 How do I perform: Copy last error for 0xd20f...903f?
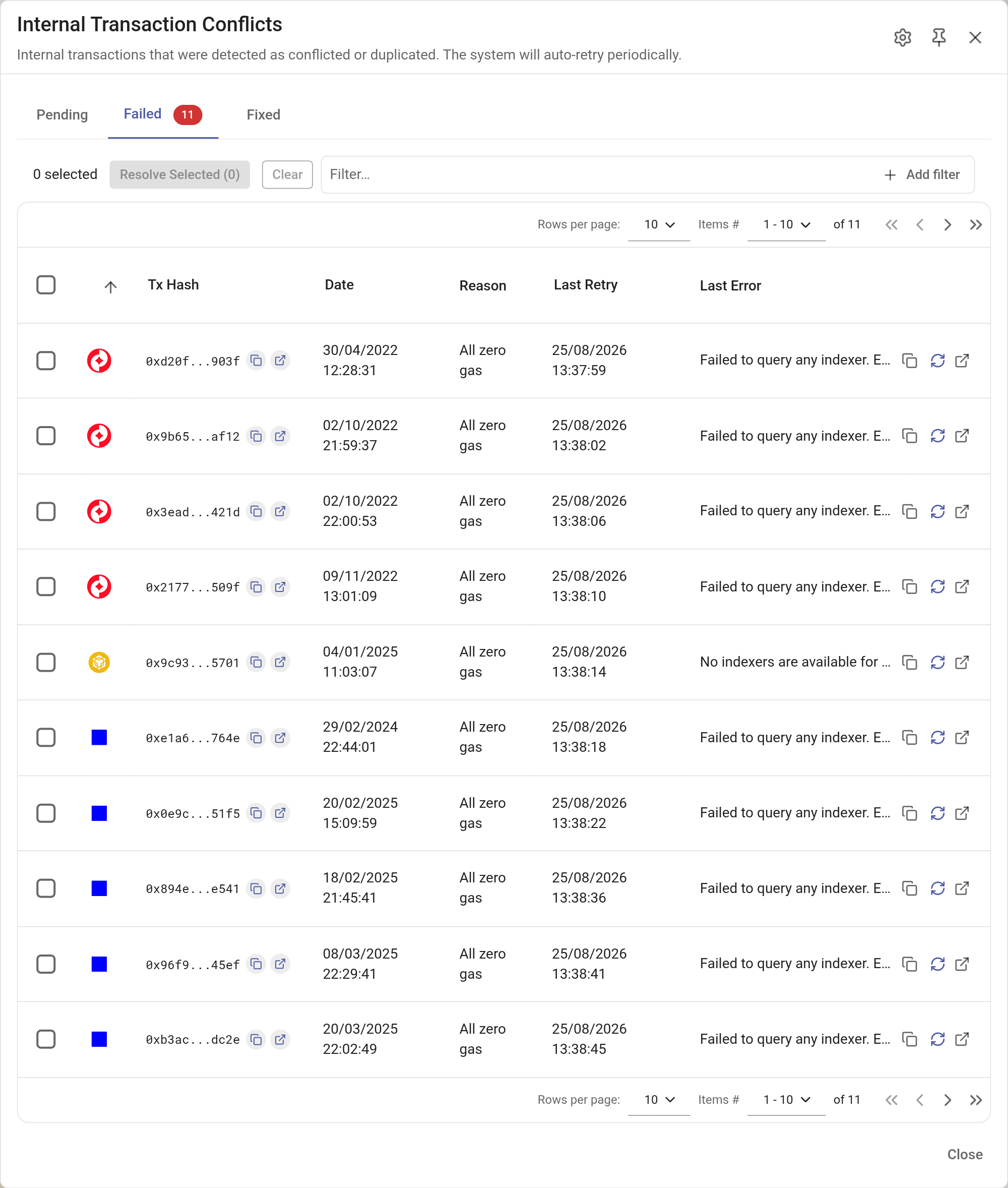(x=909, y=361)
